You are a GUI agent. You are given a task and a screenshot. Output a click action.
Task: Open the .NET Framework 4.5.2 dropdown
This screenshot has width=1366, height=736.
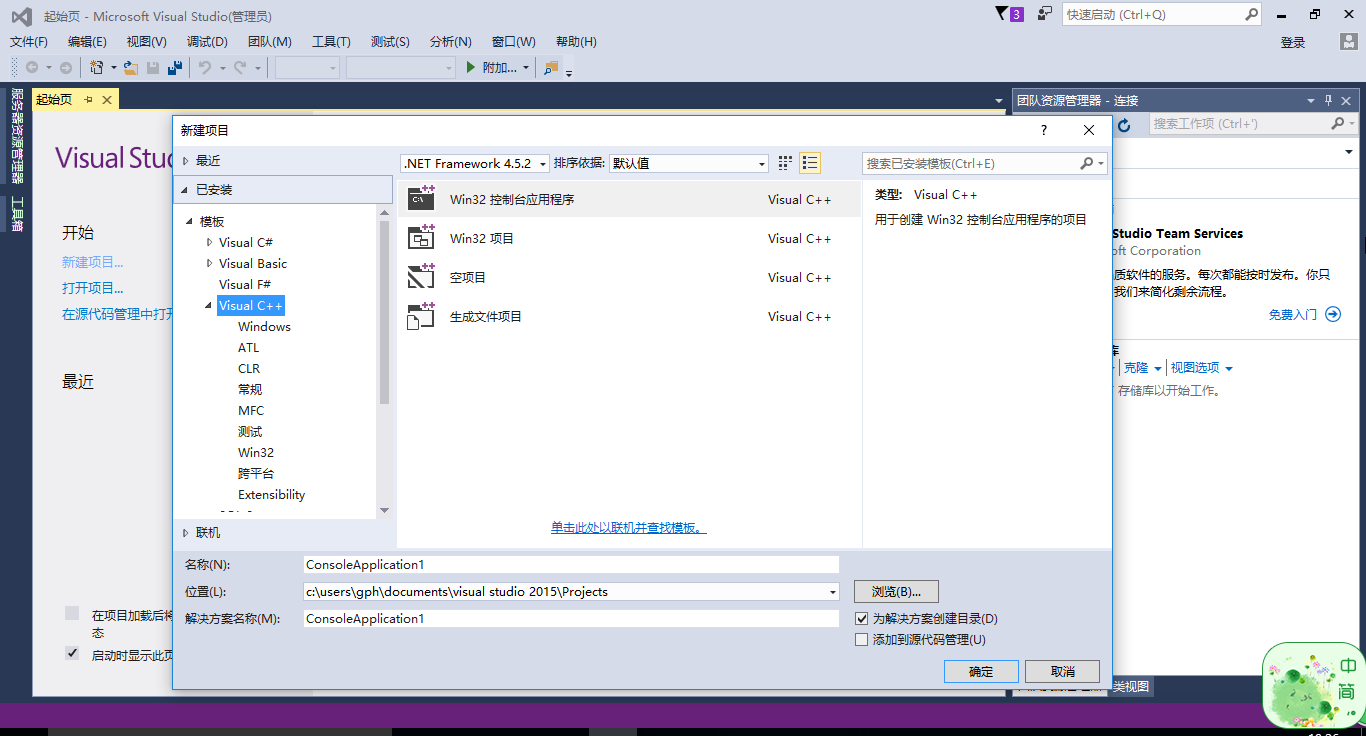pyautogui.click(x=475, y=163)
